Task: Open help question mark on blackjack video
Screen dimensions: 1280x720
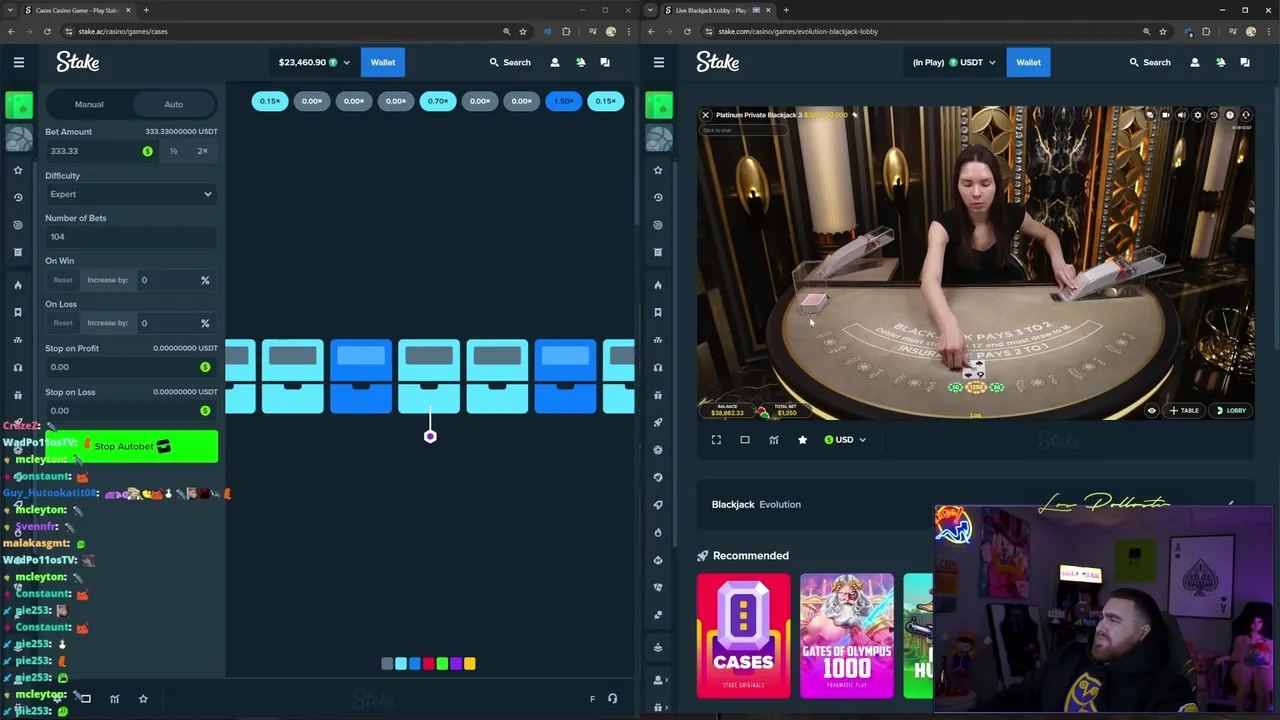Action: pos(1230,115)
